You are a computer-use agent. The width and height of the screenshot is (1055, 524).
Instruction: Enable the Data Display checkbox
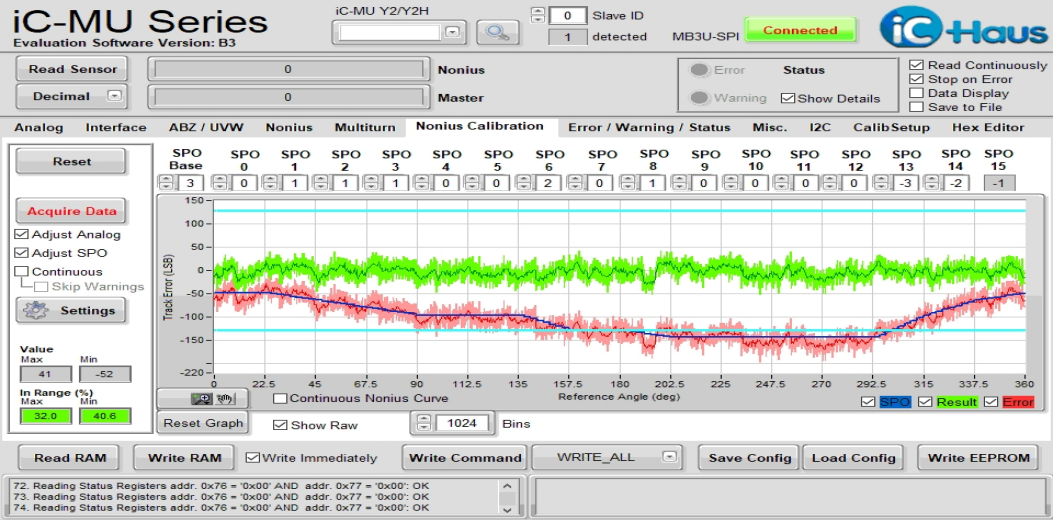tap(916, 93)
